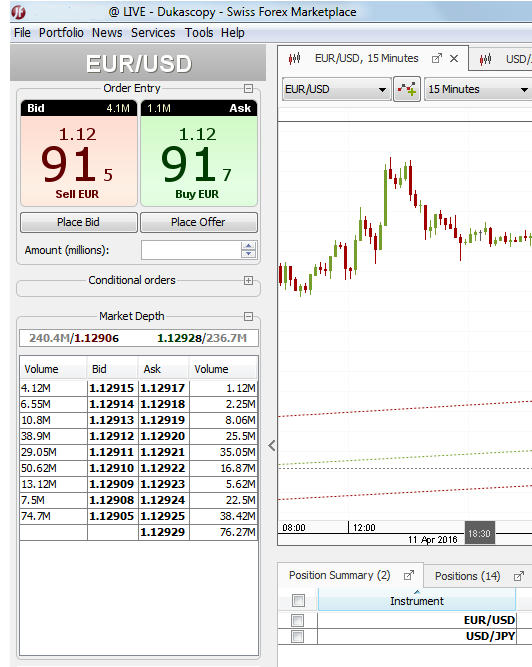Open the 15 Minutes period dropdown

[478, 89]
